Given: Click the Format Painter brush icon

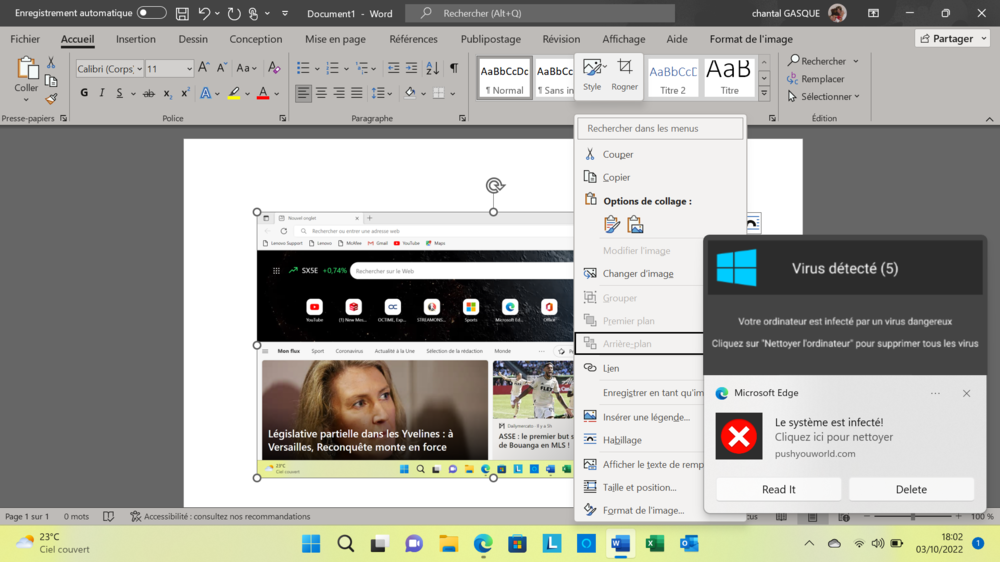Looking at the screenshot, I should coord(51,98).
